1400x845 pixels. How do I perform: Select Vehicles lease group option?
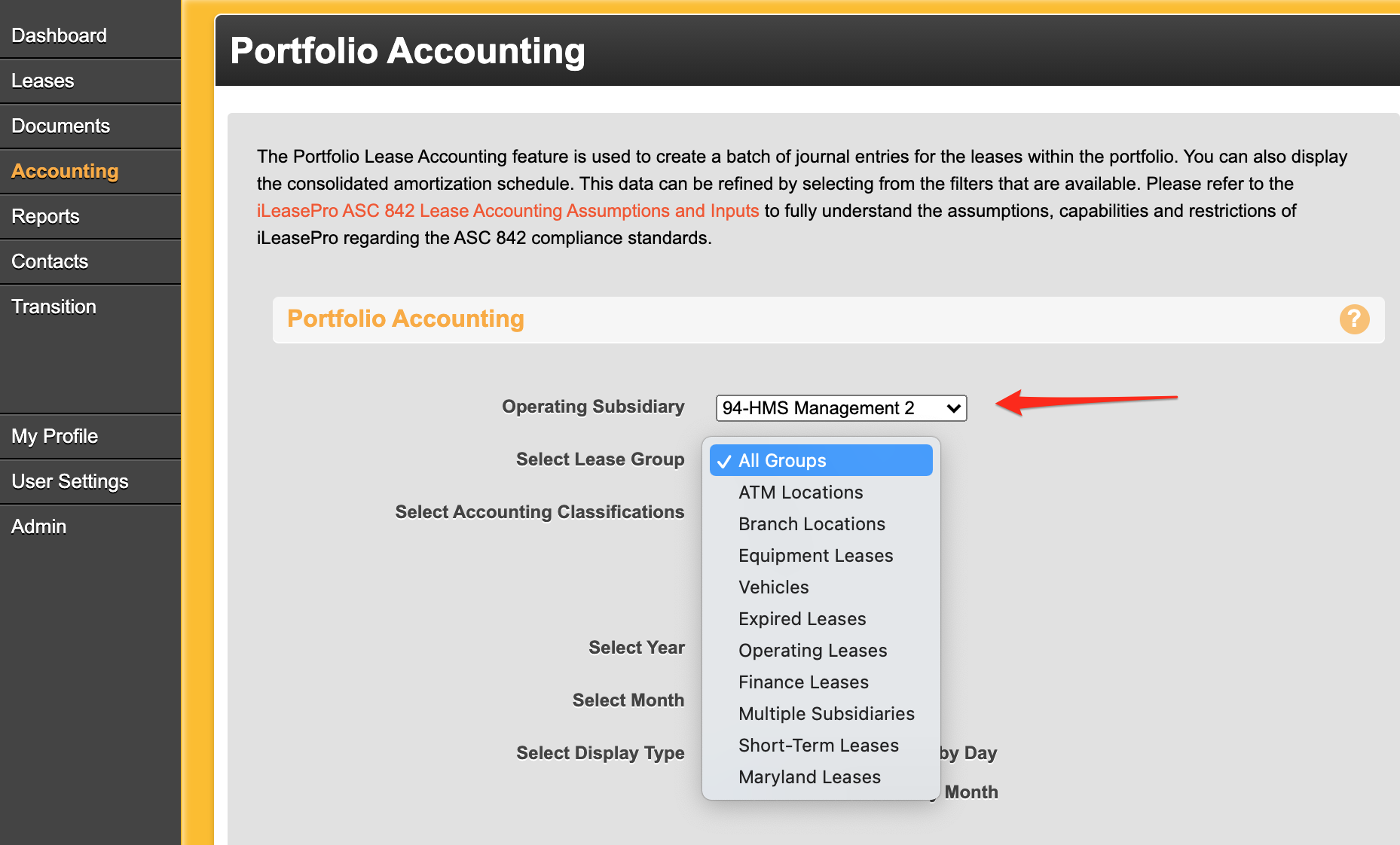821,587
